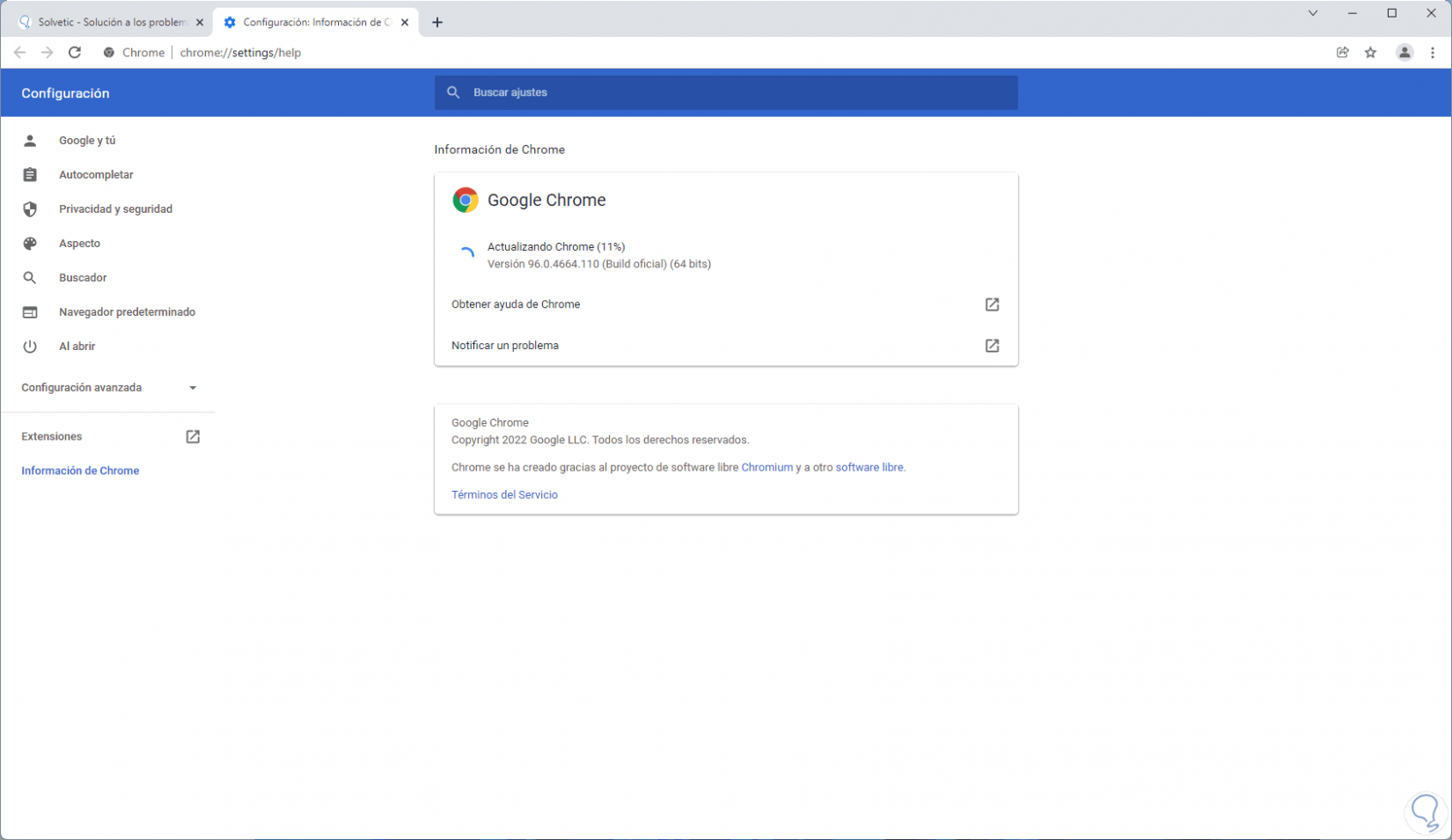Image resolution: width=1452 pixels, height=840 pixels.
Task: Click the Google Chrome logo icon
Action: point(466,201)
